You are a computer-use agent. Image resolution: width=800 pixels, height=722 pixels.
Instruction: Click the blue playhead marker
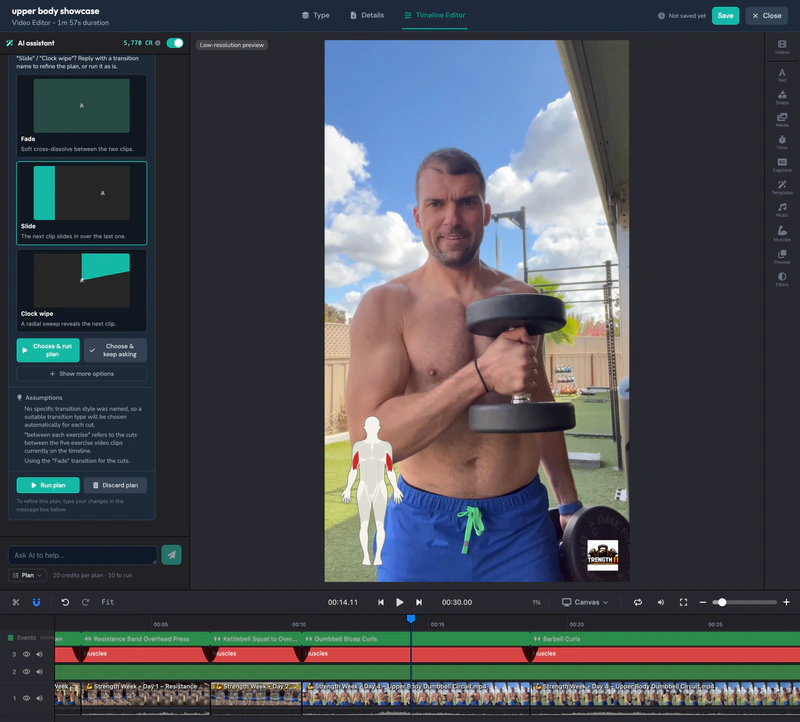click(x=411, y=618)
